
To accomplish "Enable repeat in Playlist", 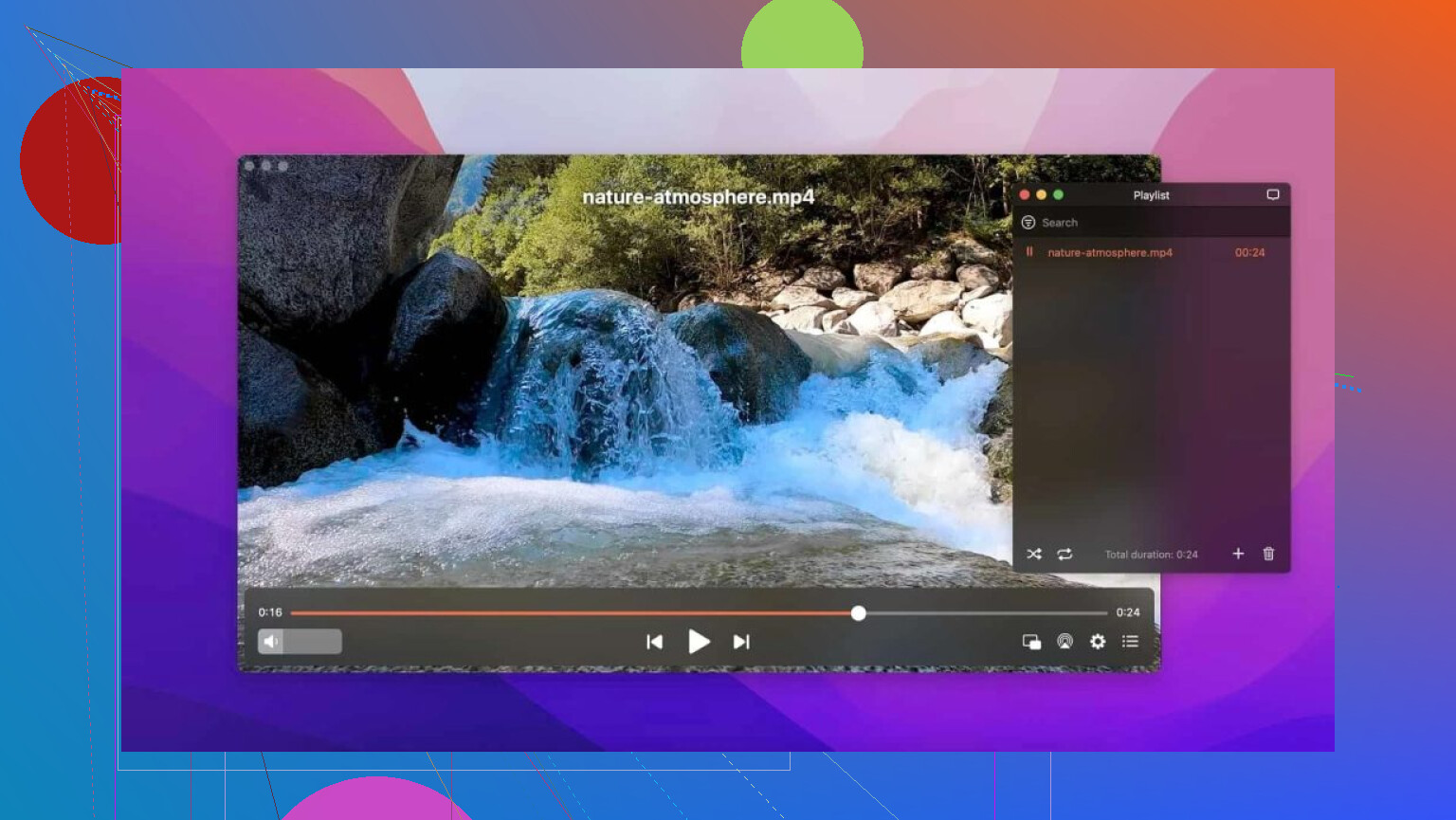I will (1065, 554).
